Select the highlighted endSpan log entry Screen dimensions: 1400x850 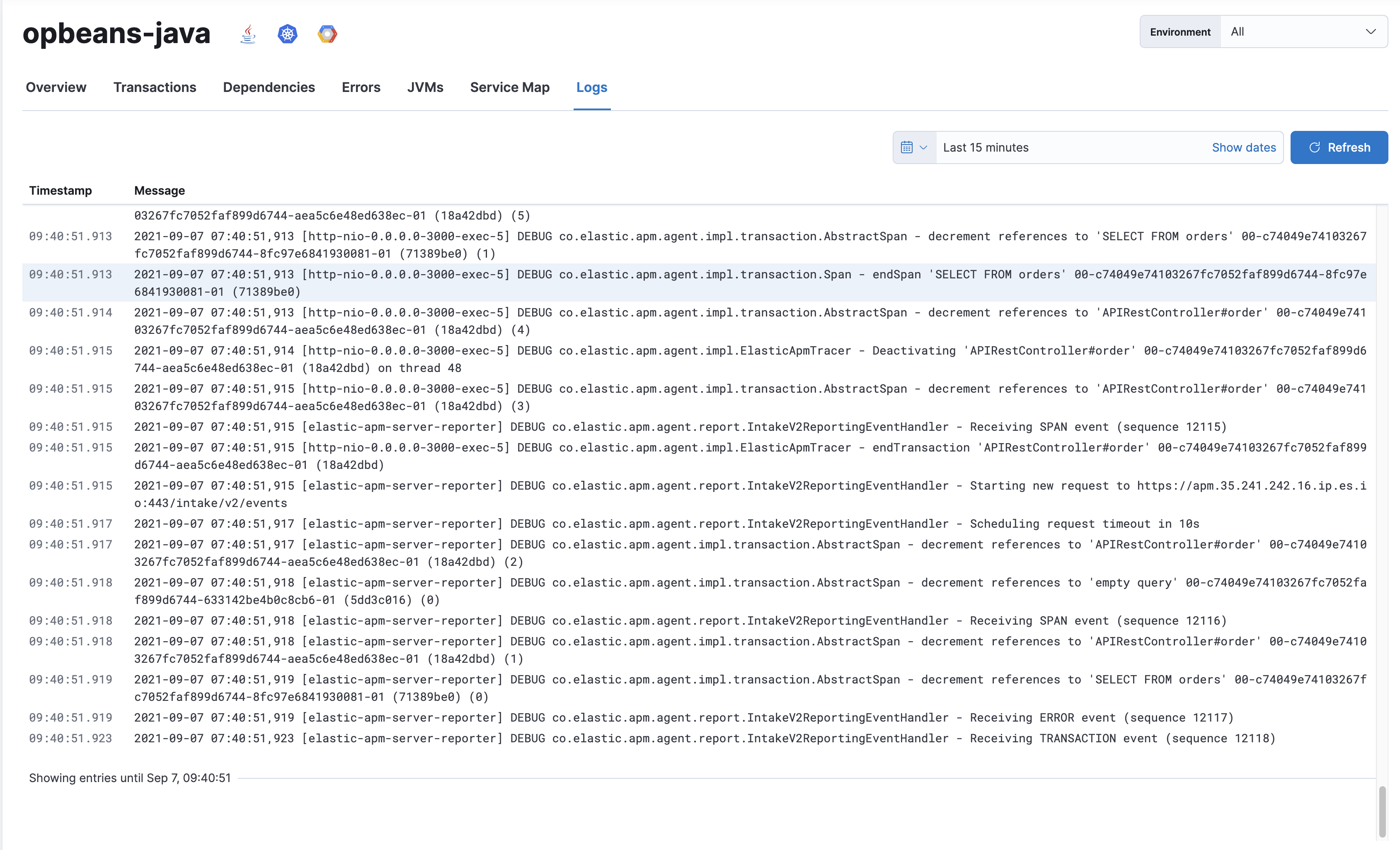pos(682,283)
